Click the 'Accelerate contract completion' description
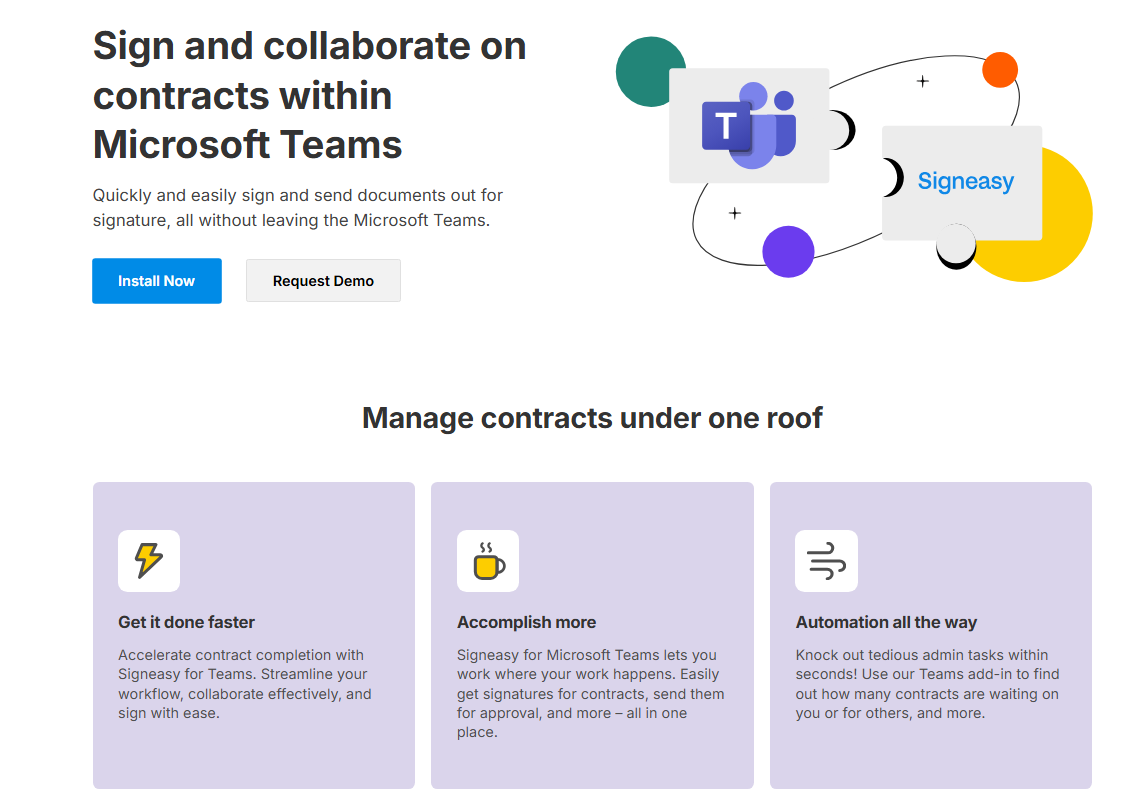The width and height of the screenshot is (1124, 808). (x=245, y=684)
